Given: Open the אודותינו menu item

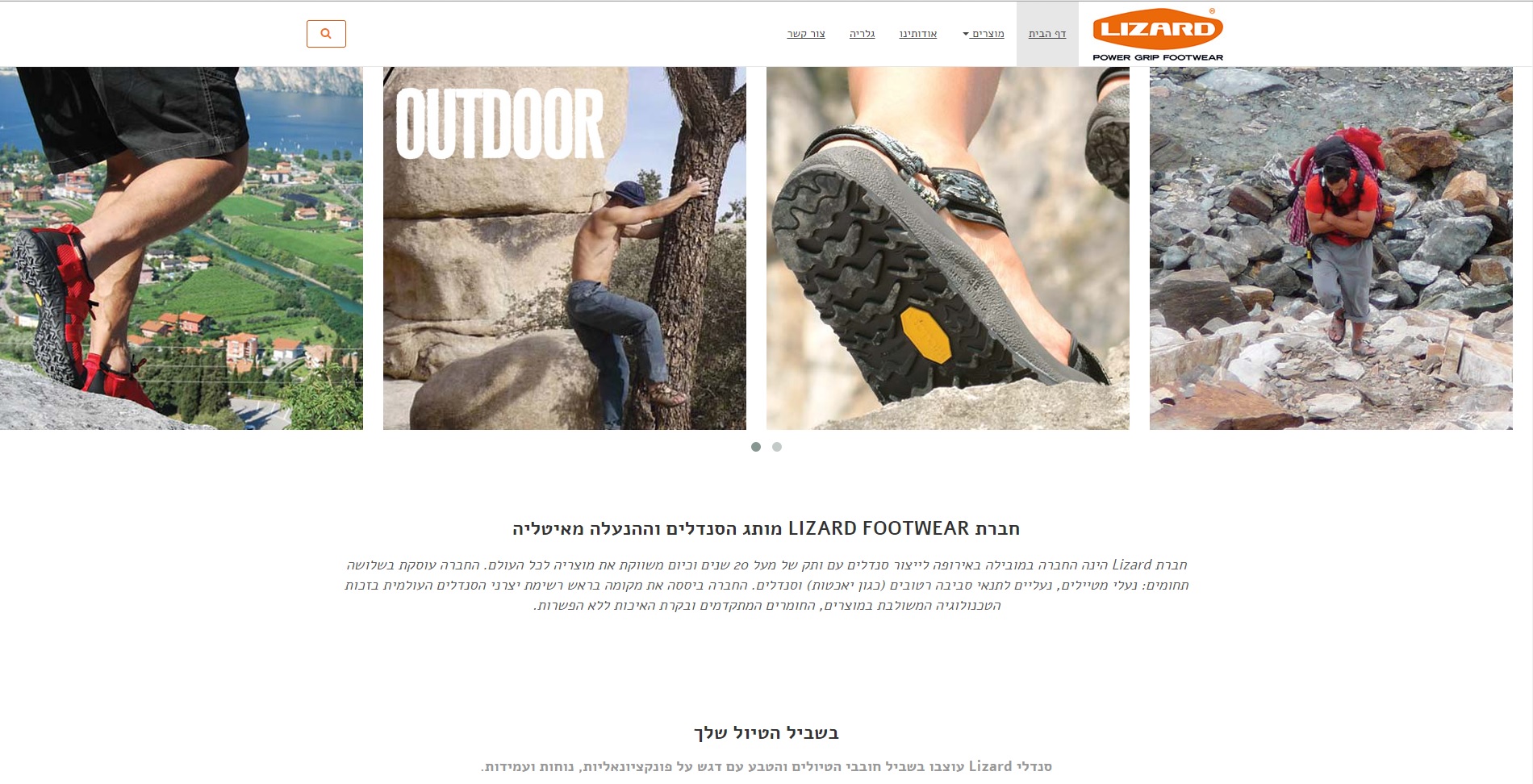Looking at the screenshot, I should pos(918,34).
